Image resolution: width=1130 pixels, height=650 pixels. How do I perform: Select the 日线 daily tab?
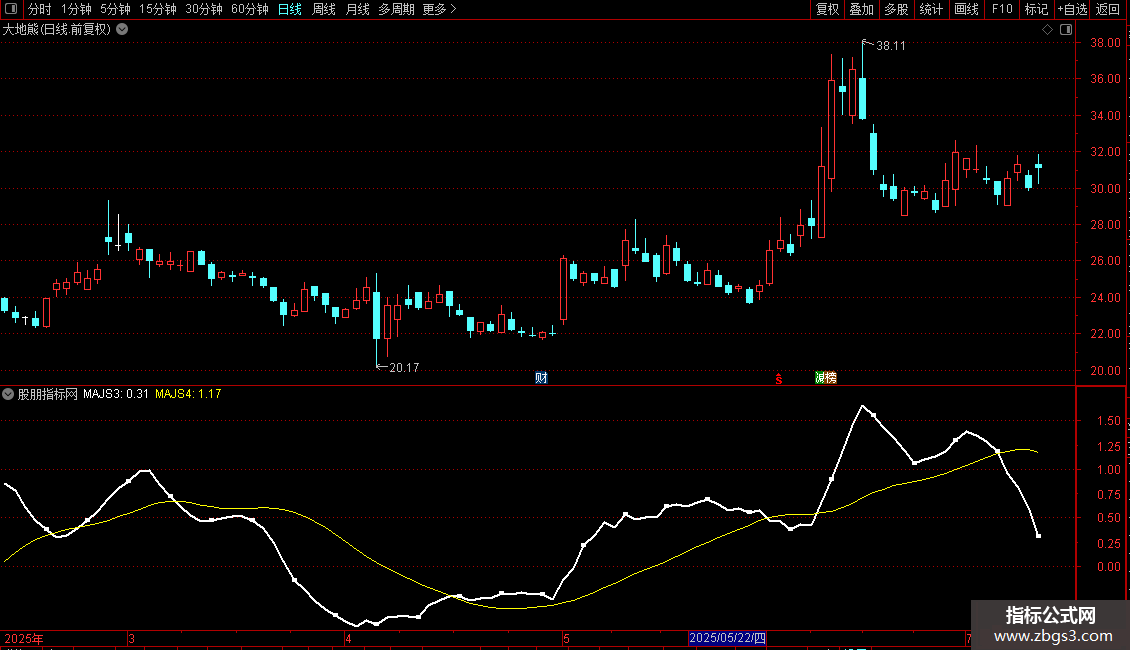[290, 9]
